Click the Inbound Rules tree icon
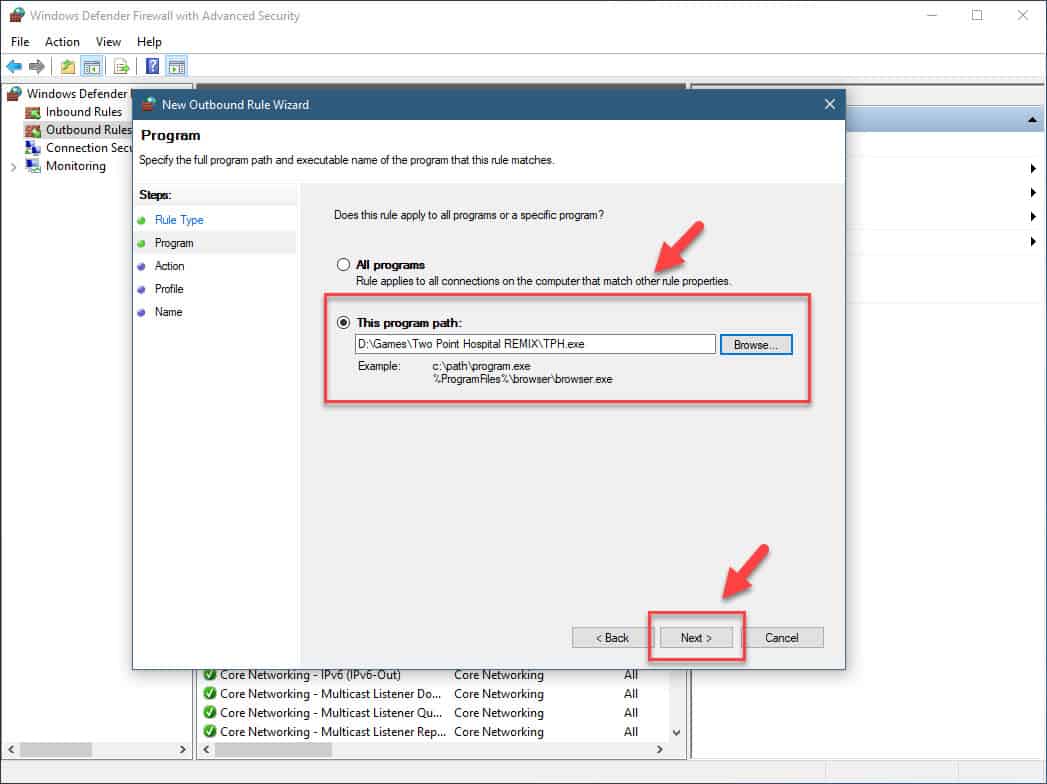The height and width of the screenshot is (784, 1047). tap(33, 112)
